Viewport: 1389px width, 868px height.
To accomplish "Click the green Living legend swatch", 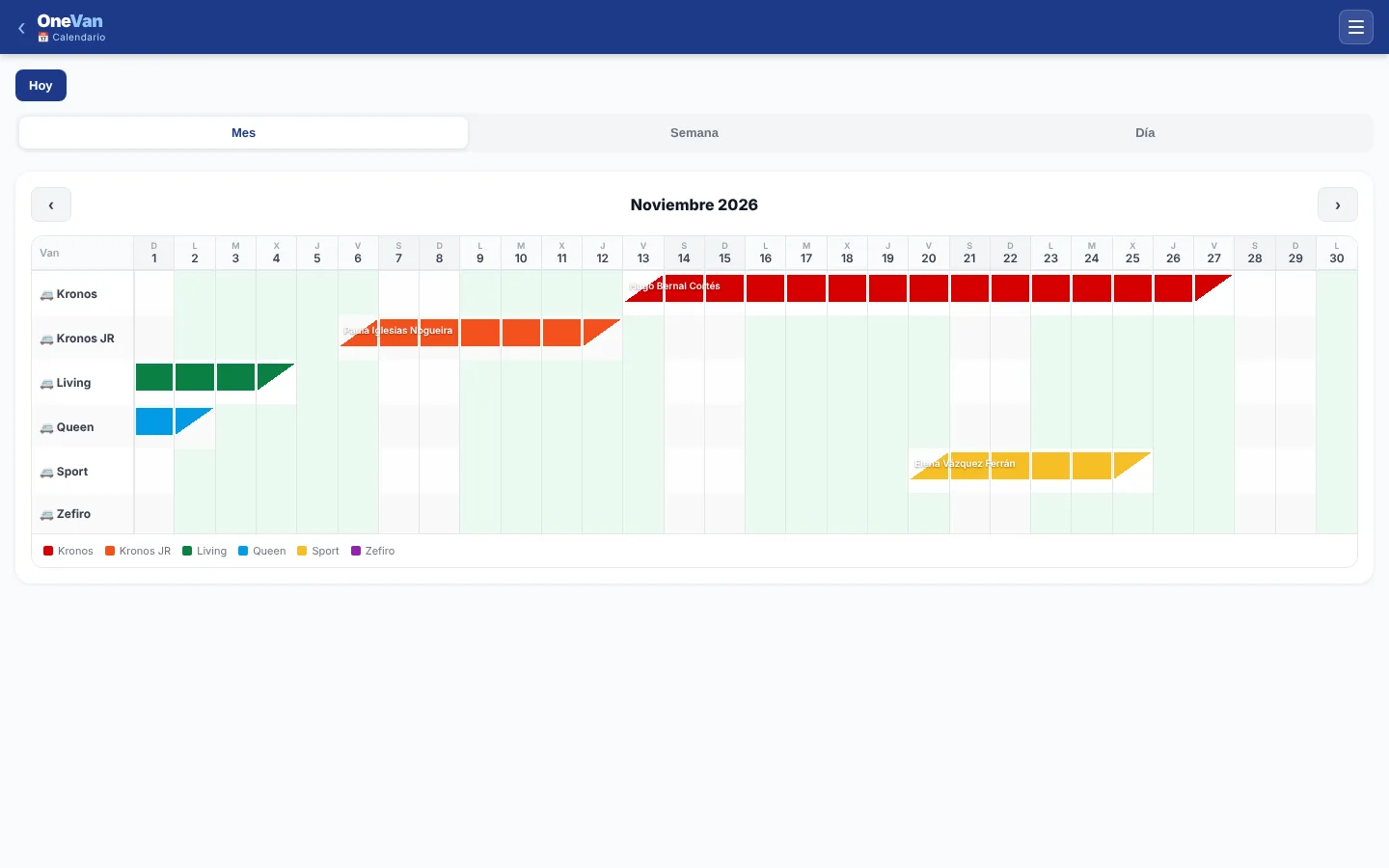I will pyautogui.click(x=187, y=551).
